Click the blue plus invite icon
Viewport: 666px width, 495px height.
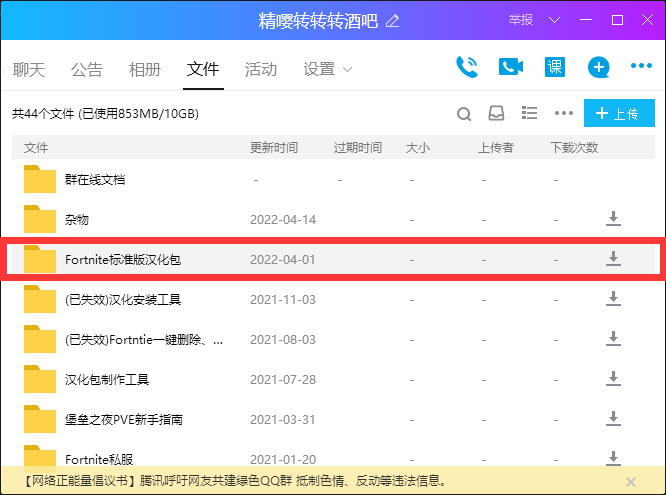pos(598,67)
